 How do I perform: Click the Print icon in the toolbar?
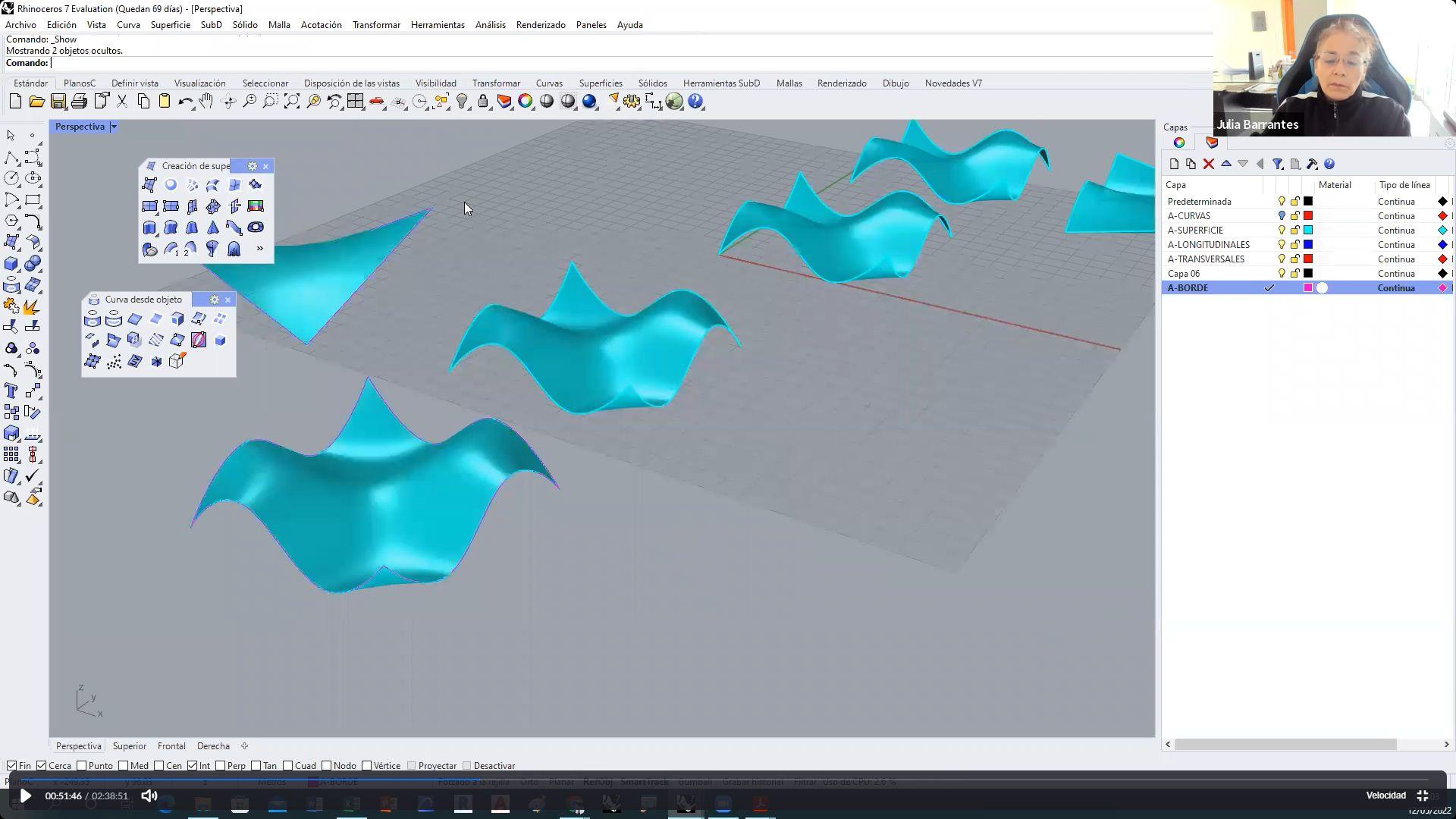(79, 102)
